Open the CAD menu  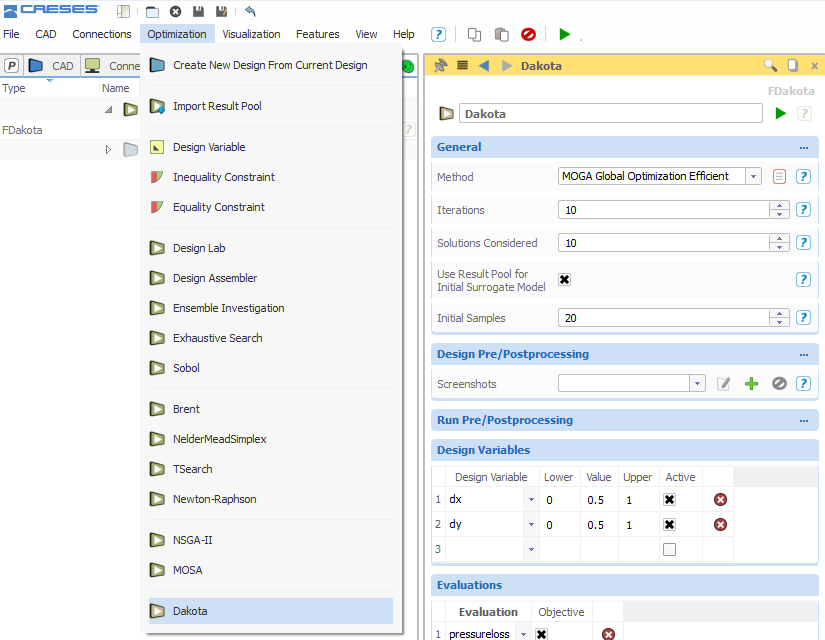point(46,34)
